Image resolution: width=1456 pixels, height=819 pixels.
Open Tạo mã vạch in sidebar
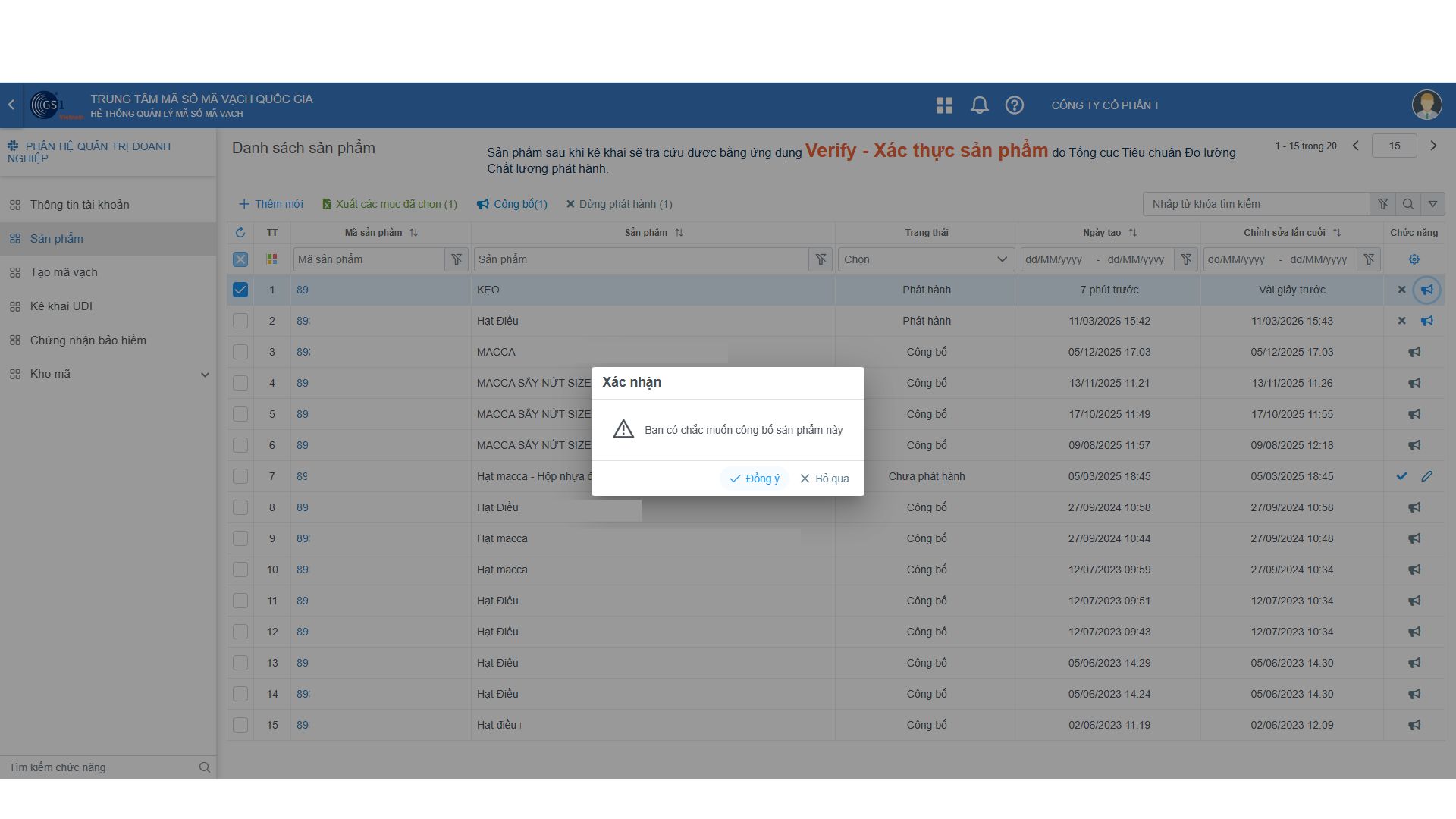point(64,272)
